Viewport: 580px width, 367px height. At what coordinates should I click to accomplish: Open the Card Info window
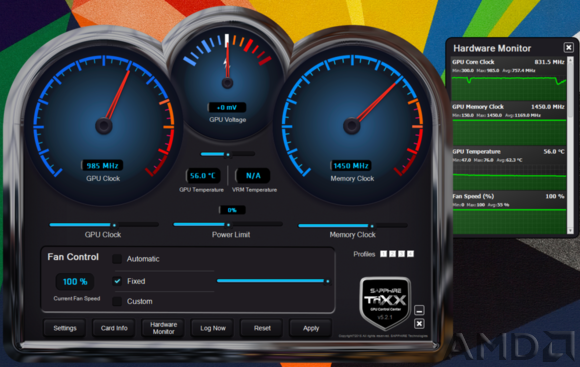[114, 328]
